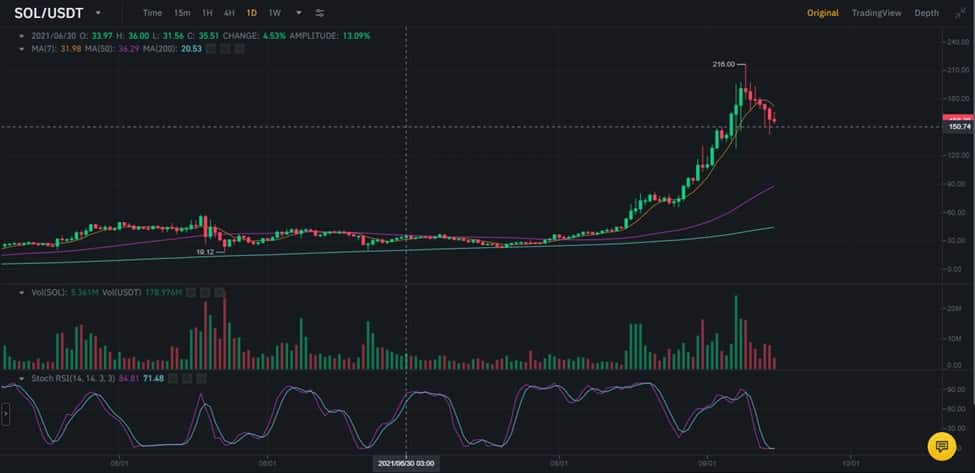This screenshot has height=473, width=975.
Task: Toggle fullscreen chart using top-right arrows icon
Action: pyautogui.click(x=960, y=13)
